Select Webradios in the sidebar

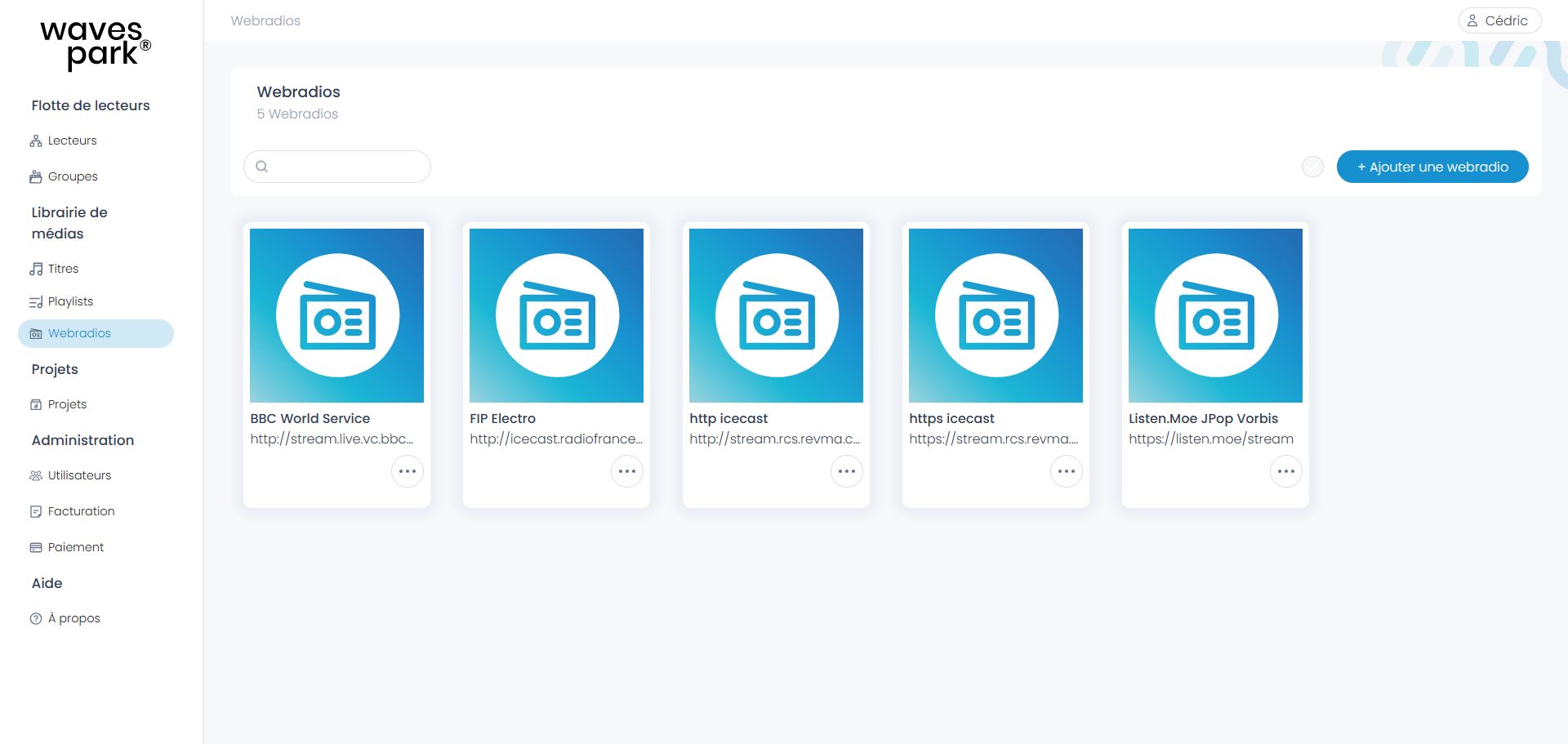[x=96, y=333]
